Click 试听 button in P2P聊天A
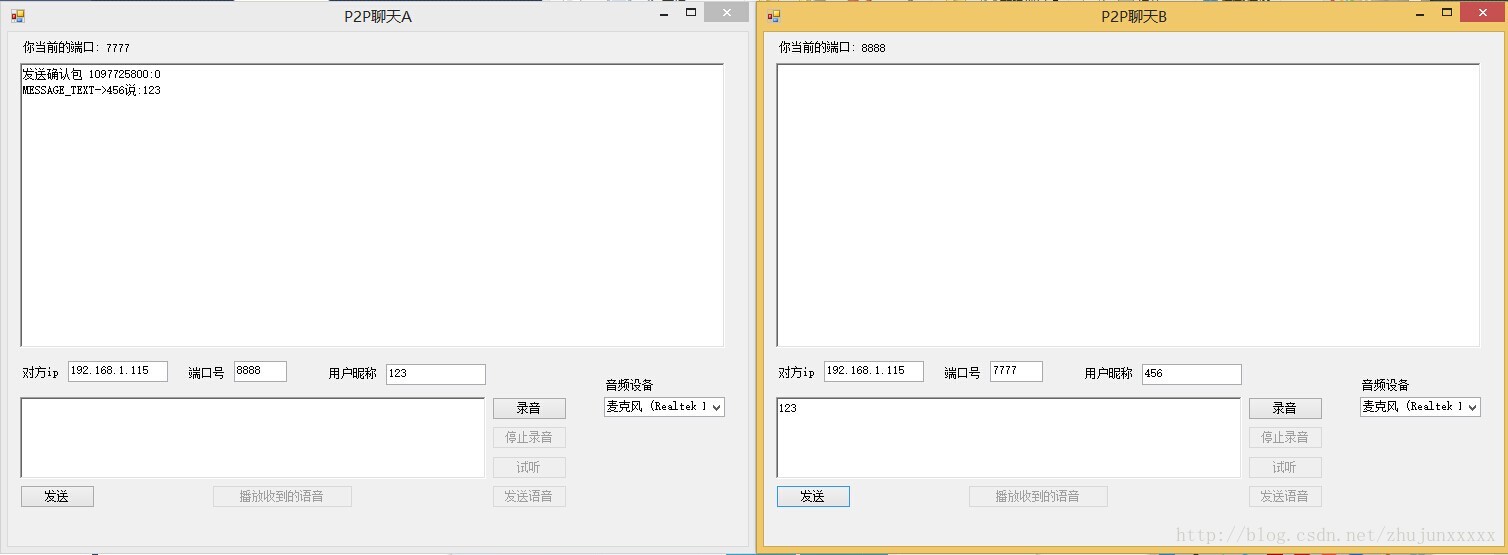 pos(529,467)
